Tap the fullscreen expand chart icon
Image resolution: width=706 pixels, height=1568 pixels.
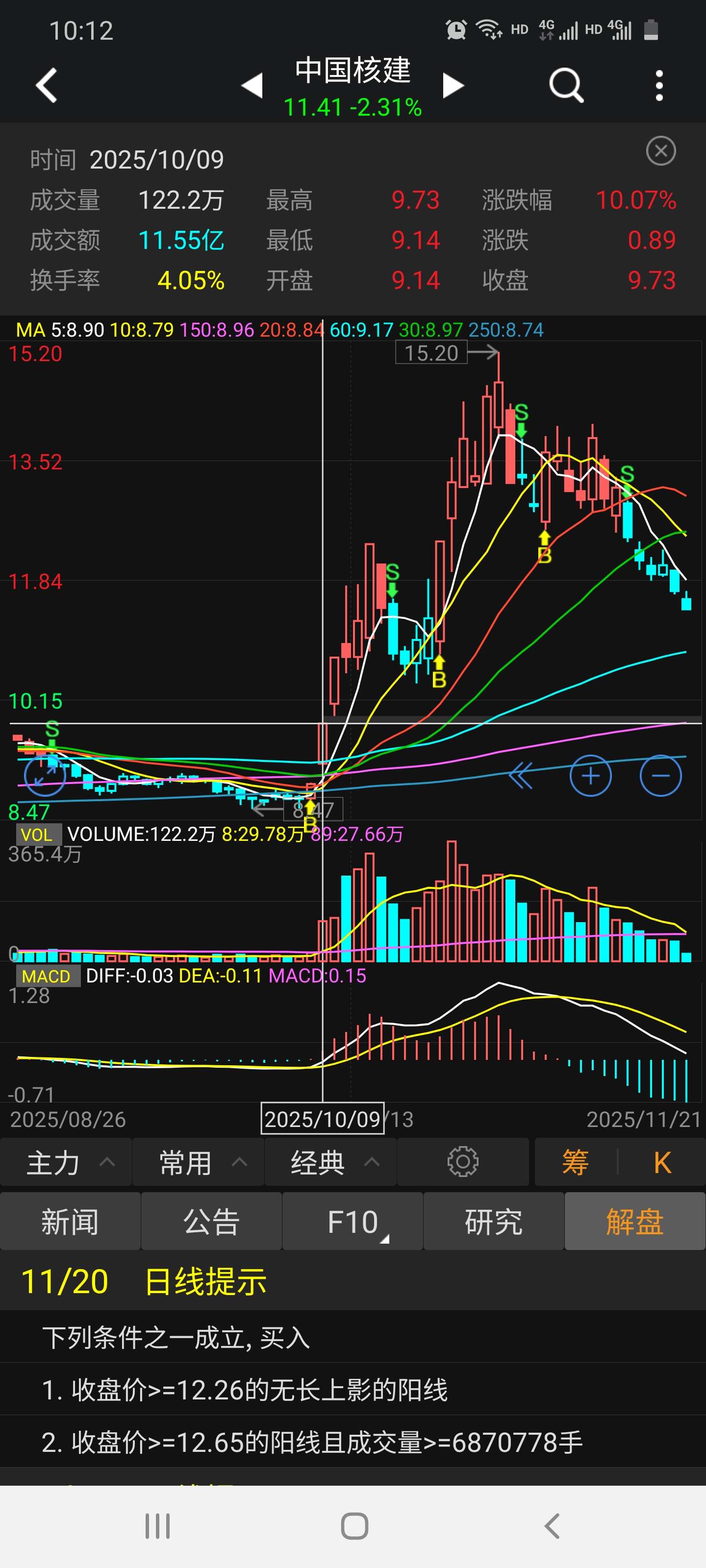[x=45, y=775]
